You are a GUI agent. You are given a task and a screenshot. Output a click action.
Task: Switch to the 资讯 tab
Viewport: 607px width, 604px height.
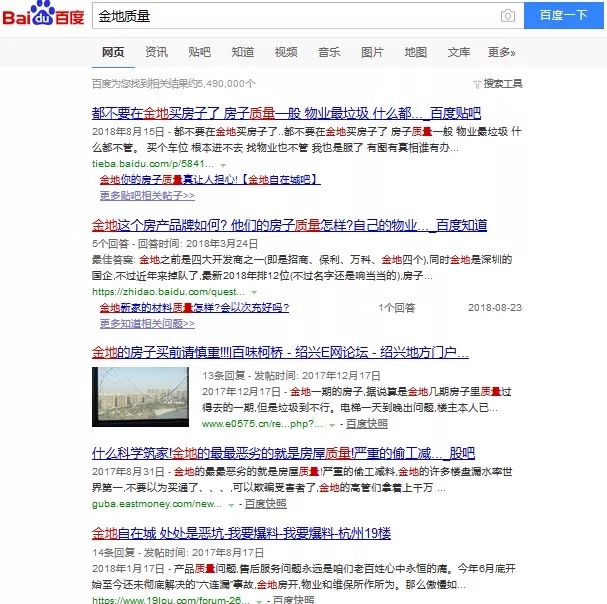[156, 52]
